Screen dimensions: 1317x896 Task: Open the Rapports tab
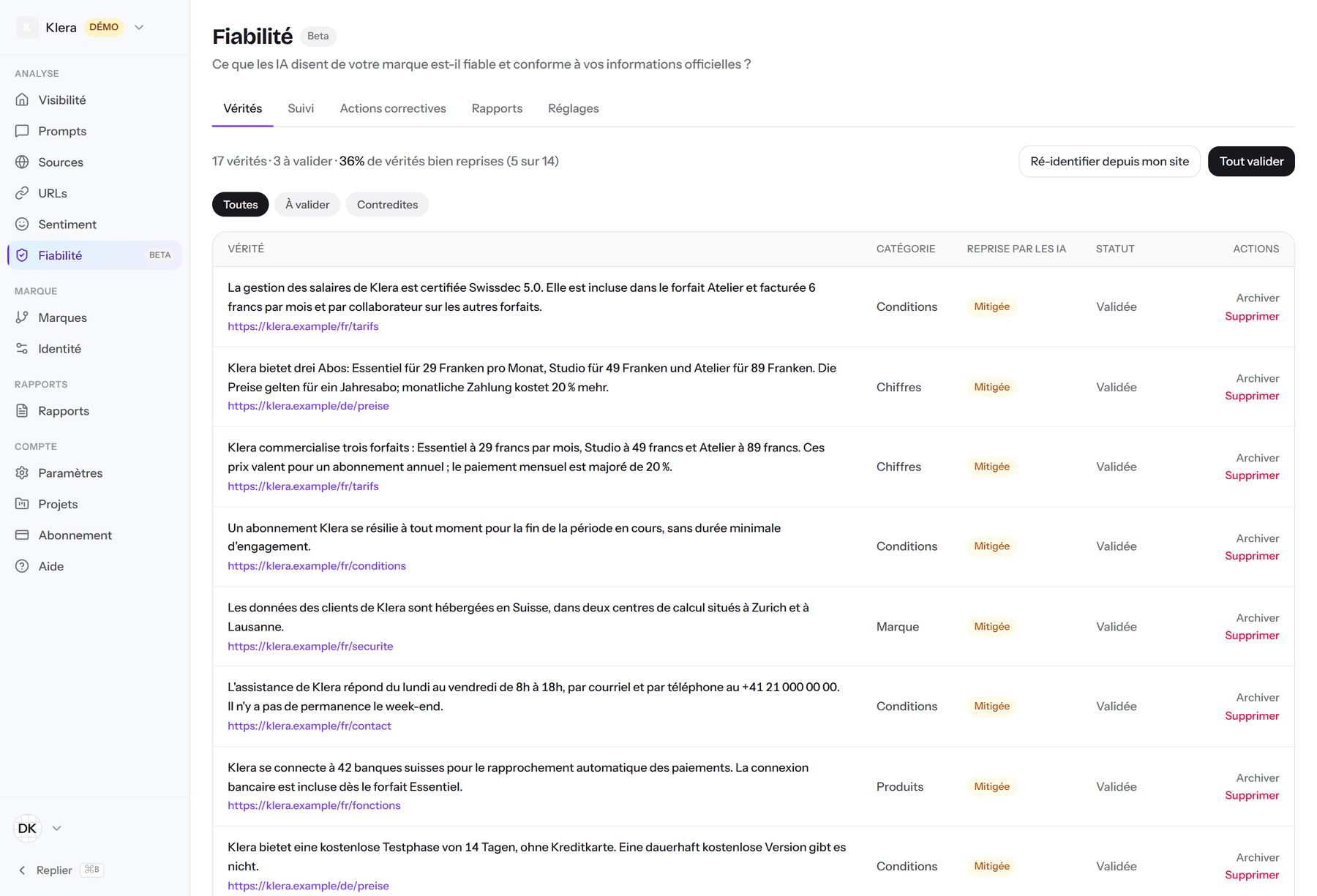[497, 108]
